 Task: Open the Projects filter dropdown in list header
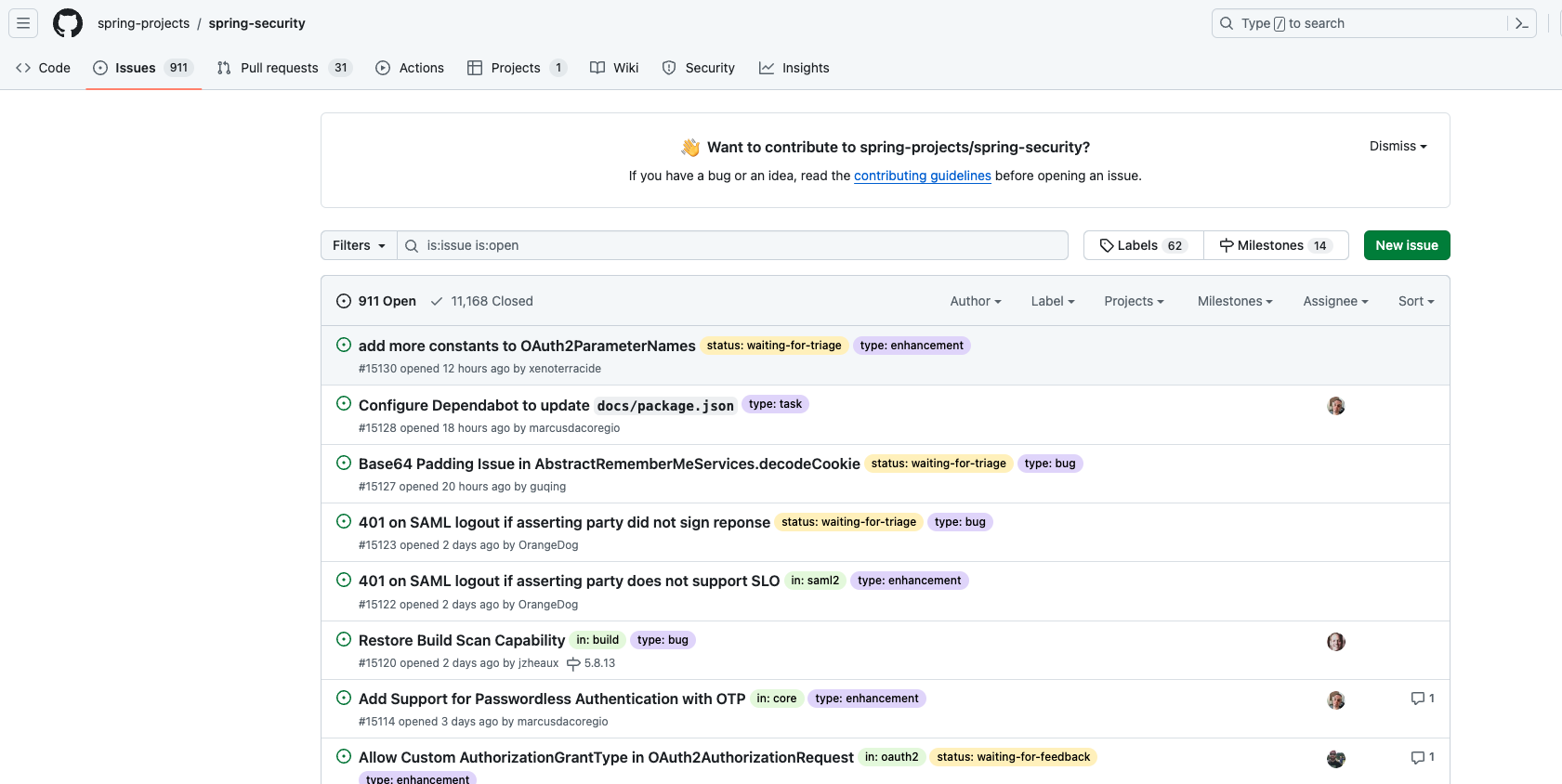click(x=1134, y=301)
